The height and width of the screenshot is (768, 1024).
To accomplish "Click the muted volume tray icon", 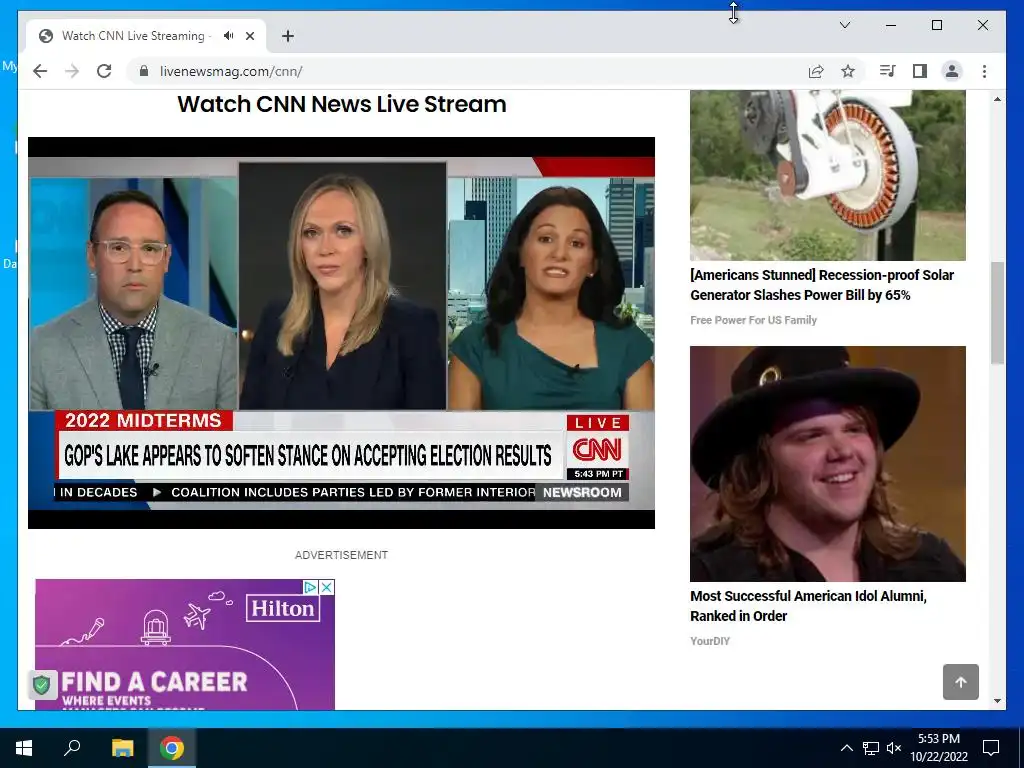I will click(894, 748).
